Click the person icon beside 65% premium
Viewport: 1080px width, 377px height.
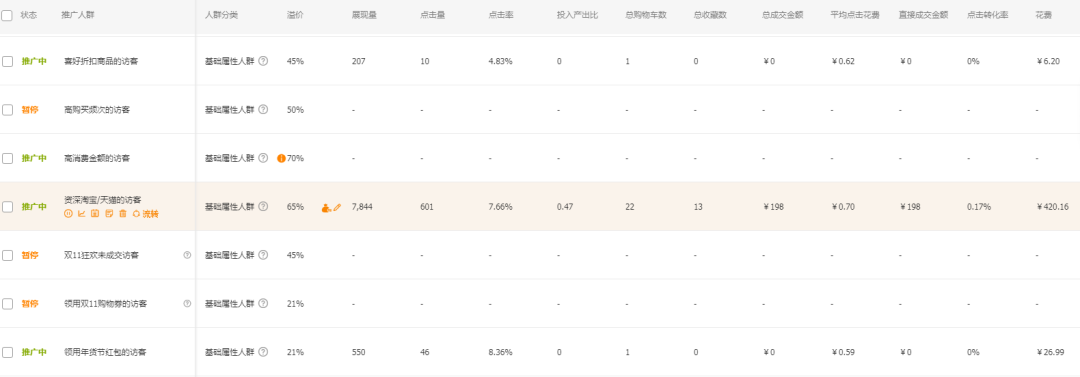click(x=326, y=207)
